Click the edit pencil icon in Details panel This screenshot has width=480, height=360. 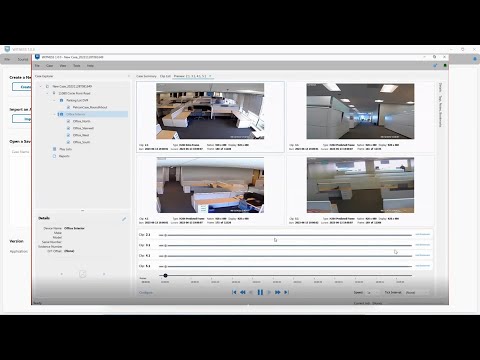click(x=124, y=219)
